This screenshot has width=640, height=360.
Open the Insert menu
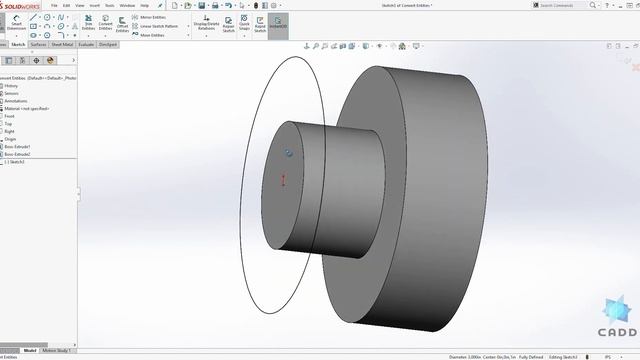(x=94, y=6)
